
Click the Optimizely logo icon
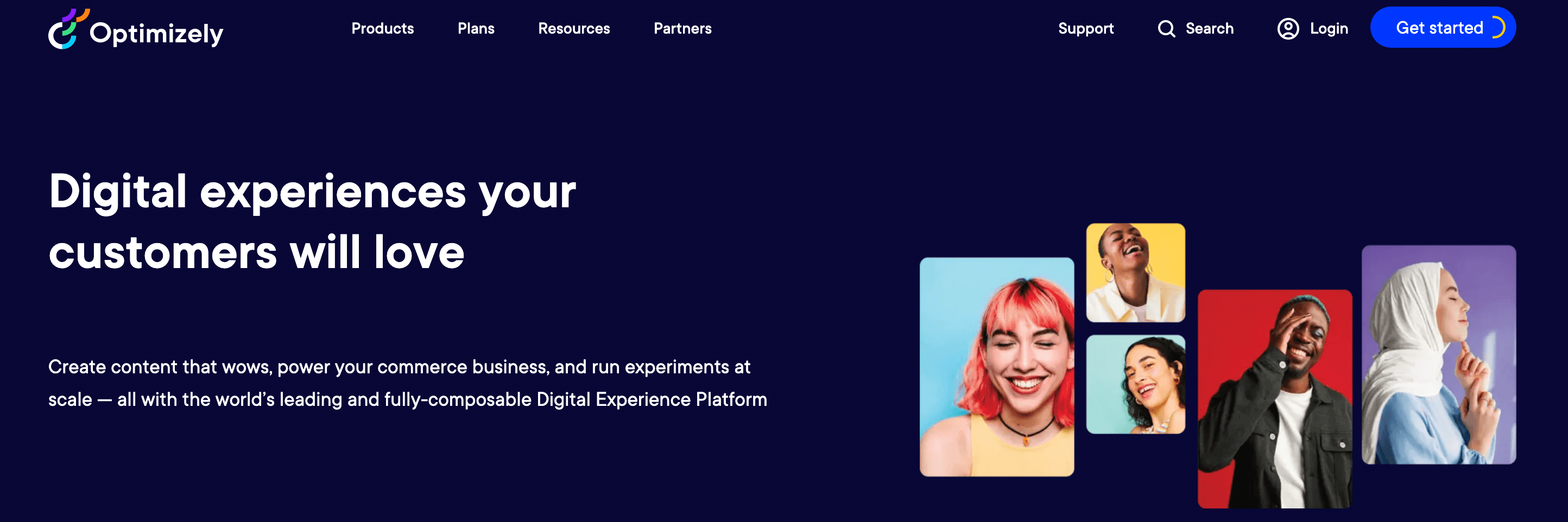(68, 29)
